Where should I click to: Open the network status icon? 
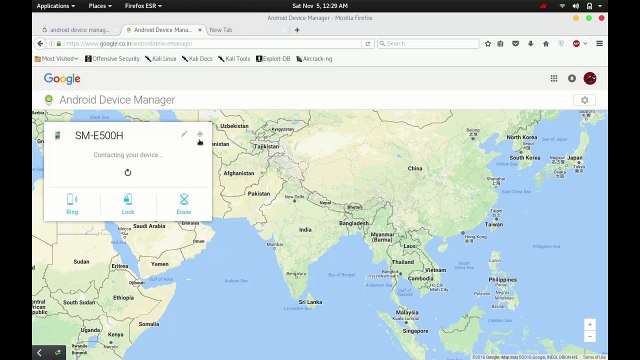pyautogui.click(x=562, y=6)
